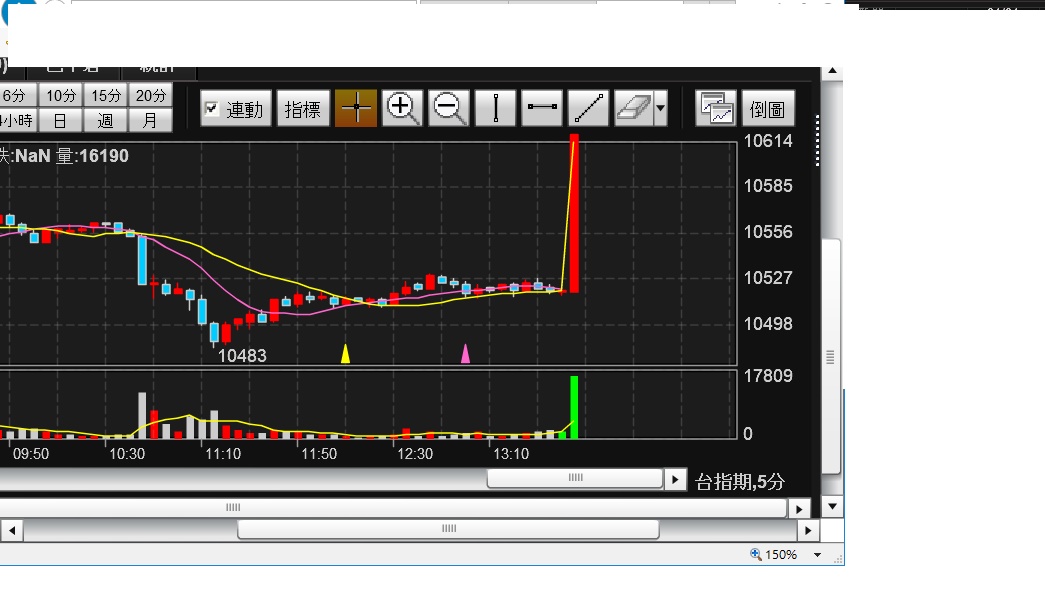Switch to the 6分 timeframe
Screen dimensions: 1045x593
point(16,95)
